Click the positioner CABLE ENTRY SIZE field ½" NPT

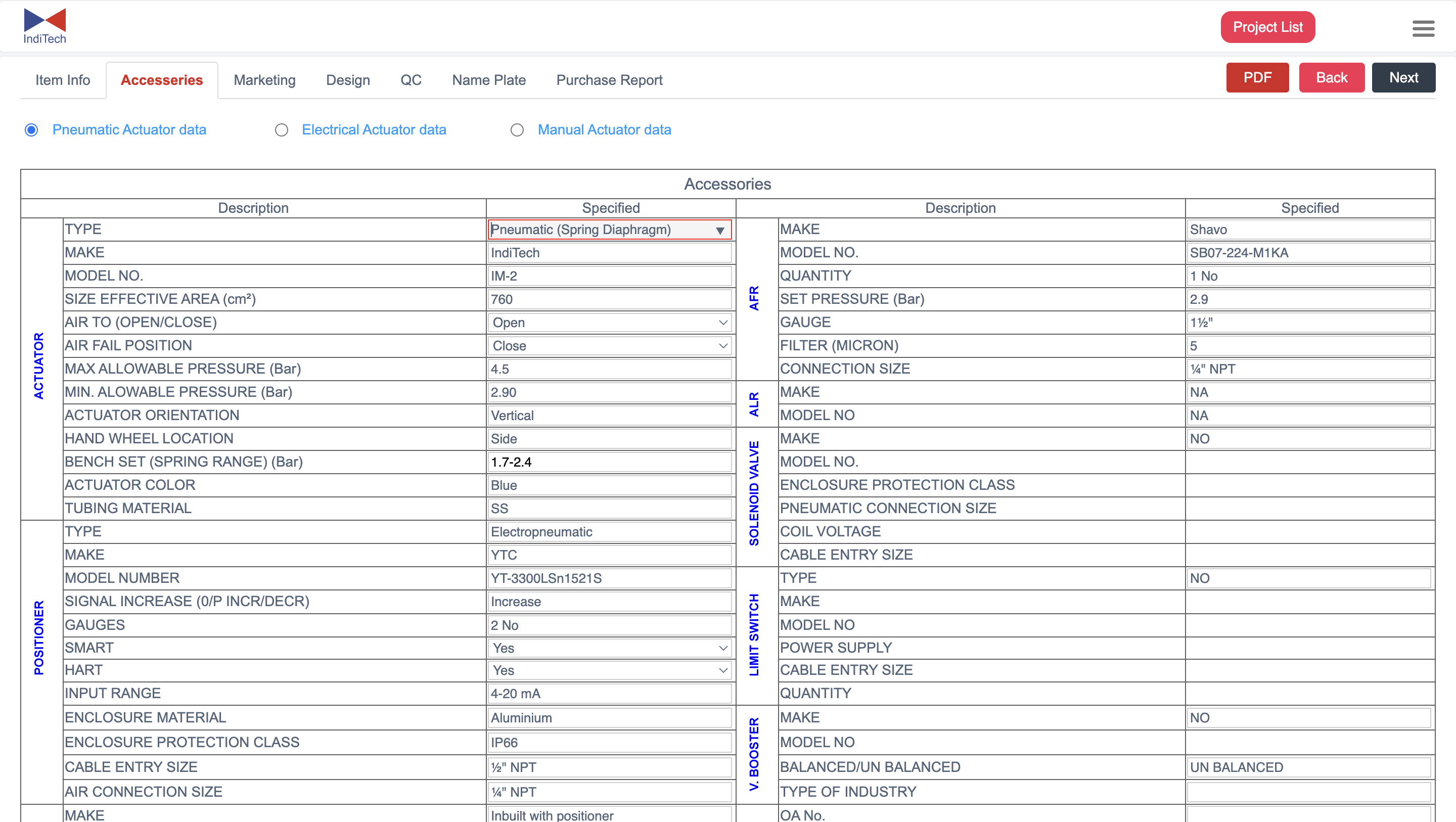coord(609,768)
